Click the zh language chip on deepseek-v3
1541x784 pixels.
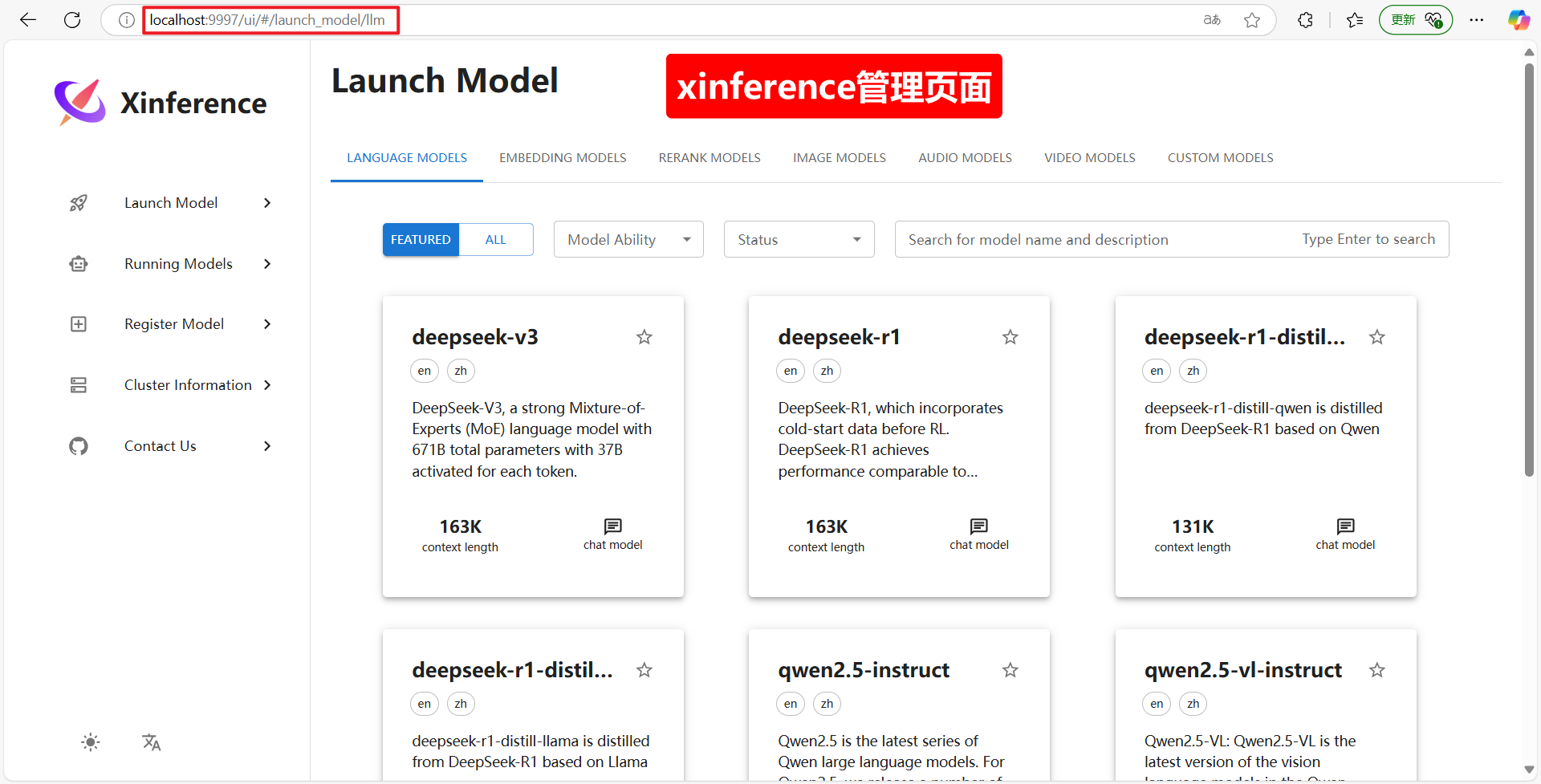pos(461,371)
